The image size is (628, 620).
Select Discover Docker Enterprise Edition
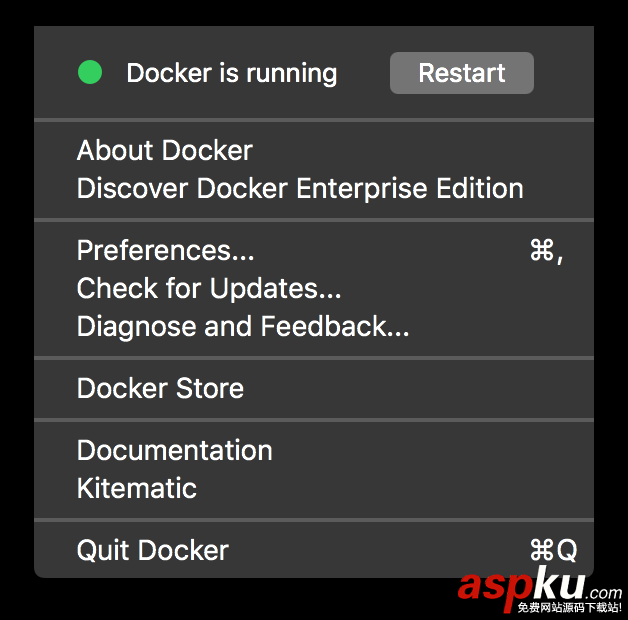tap(300, 189)
